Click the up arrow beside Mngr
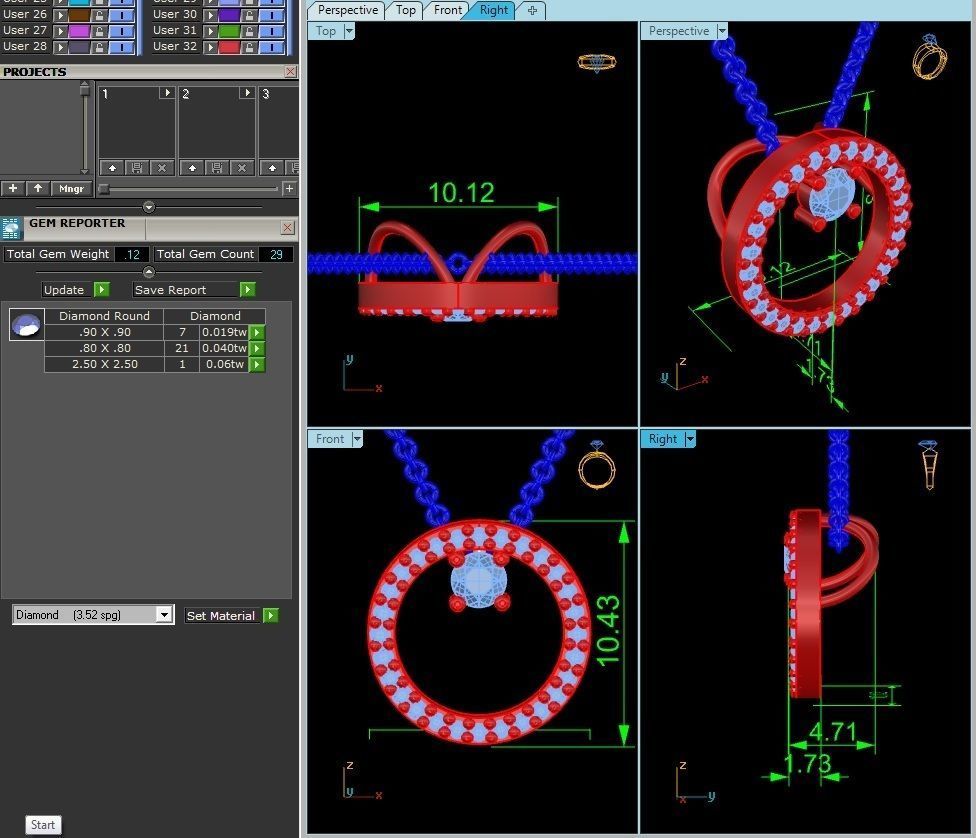The image size is (976, 838). [38, 188]
